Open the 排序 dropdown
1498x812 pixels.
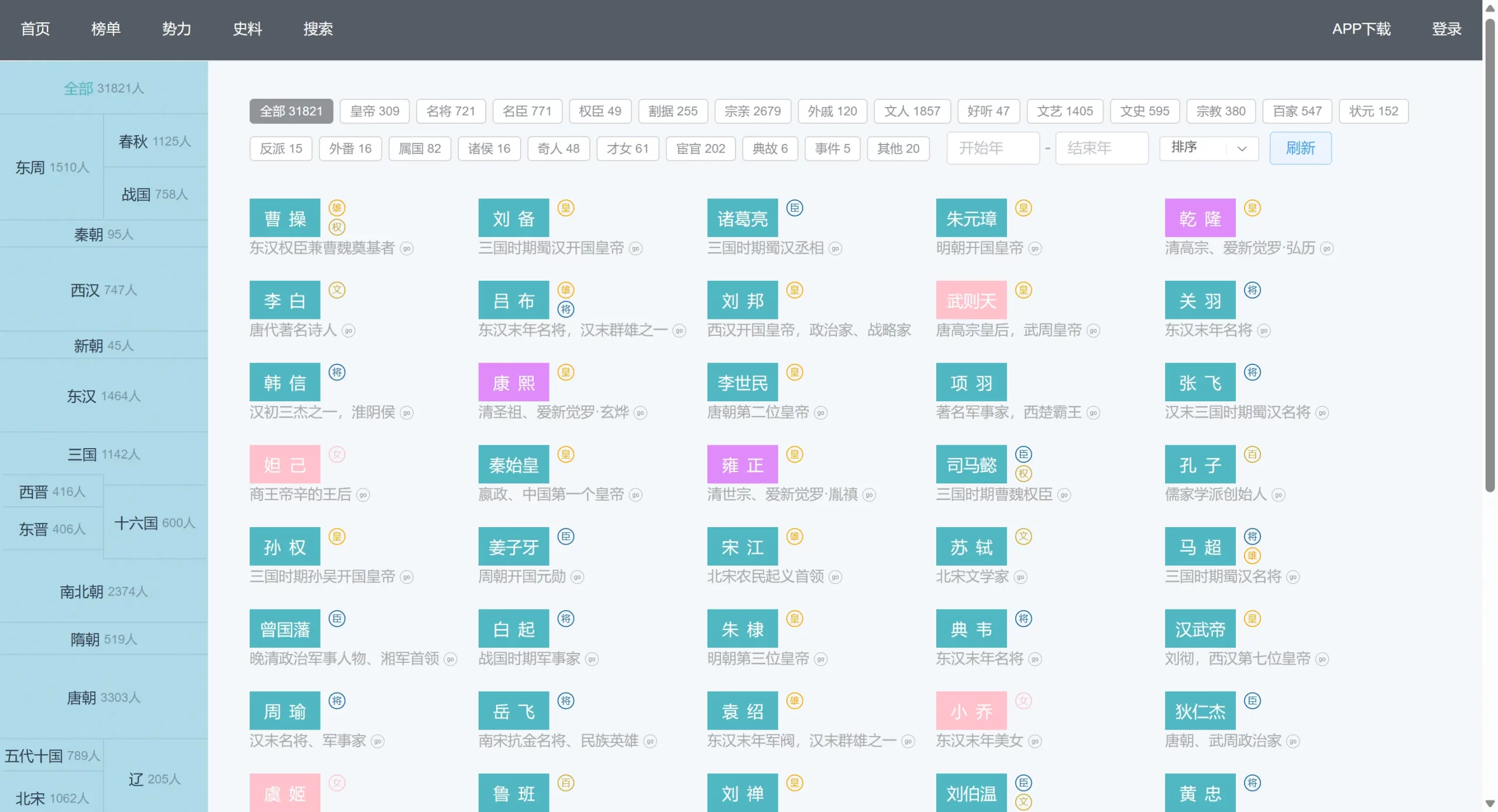click(1208, 148)
